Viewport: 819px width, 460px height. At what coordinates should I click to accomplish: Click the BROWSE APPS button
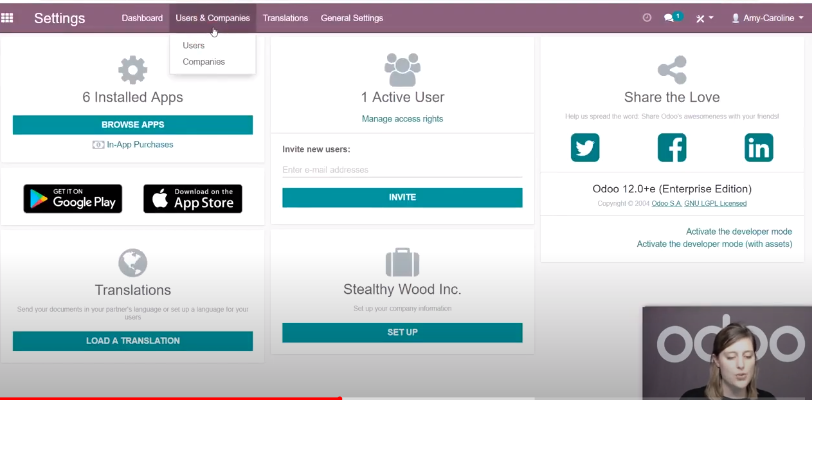click(x=133, y=125)
